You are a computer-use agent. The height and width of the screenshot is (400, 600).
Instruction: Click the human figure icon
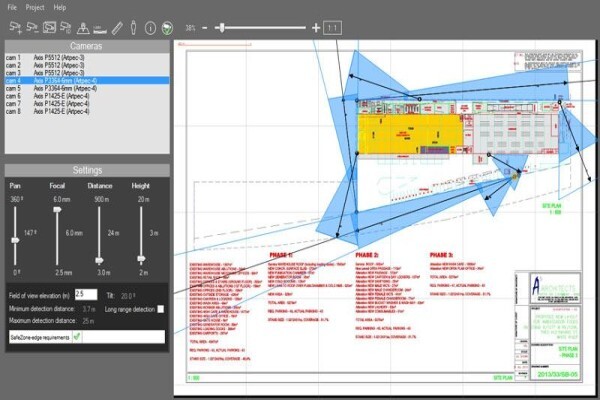click(133, 28)
